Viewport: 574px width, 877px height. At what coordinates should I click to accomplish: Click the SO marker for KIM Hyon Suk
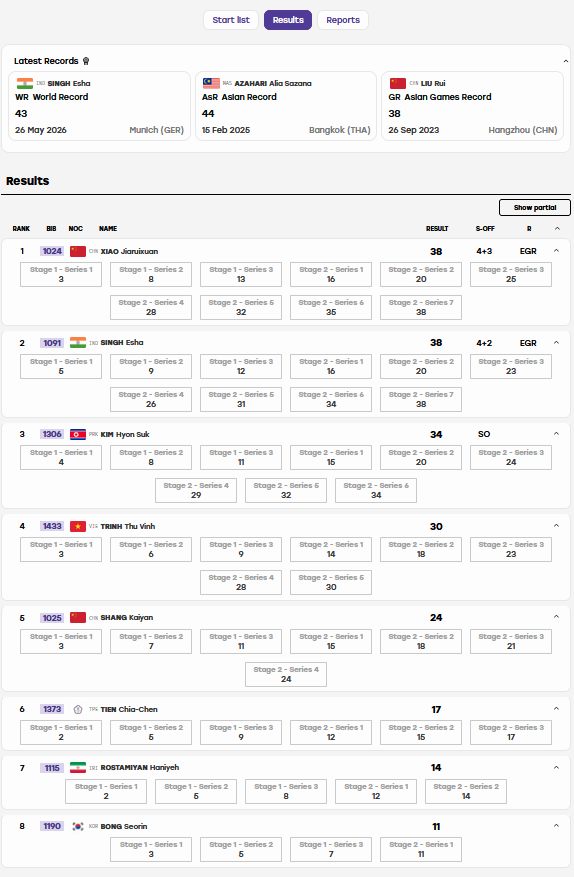click(484, 434)
